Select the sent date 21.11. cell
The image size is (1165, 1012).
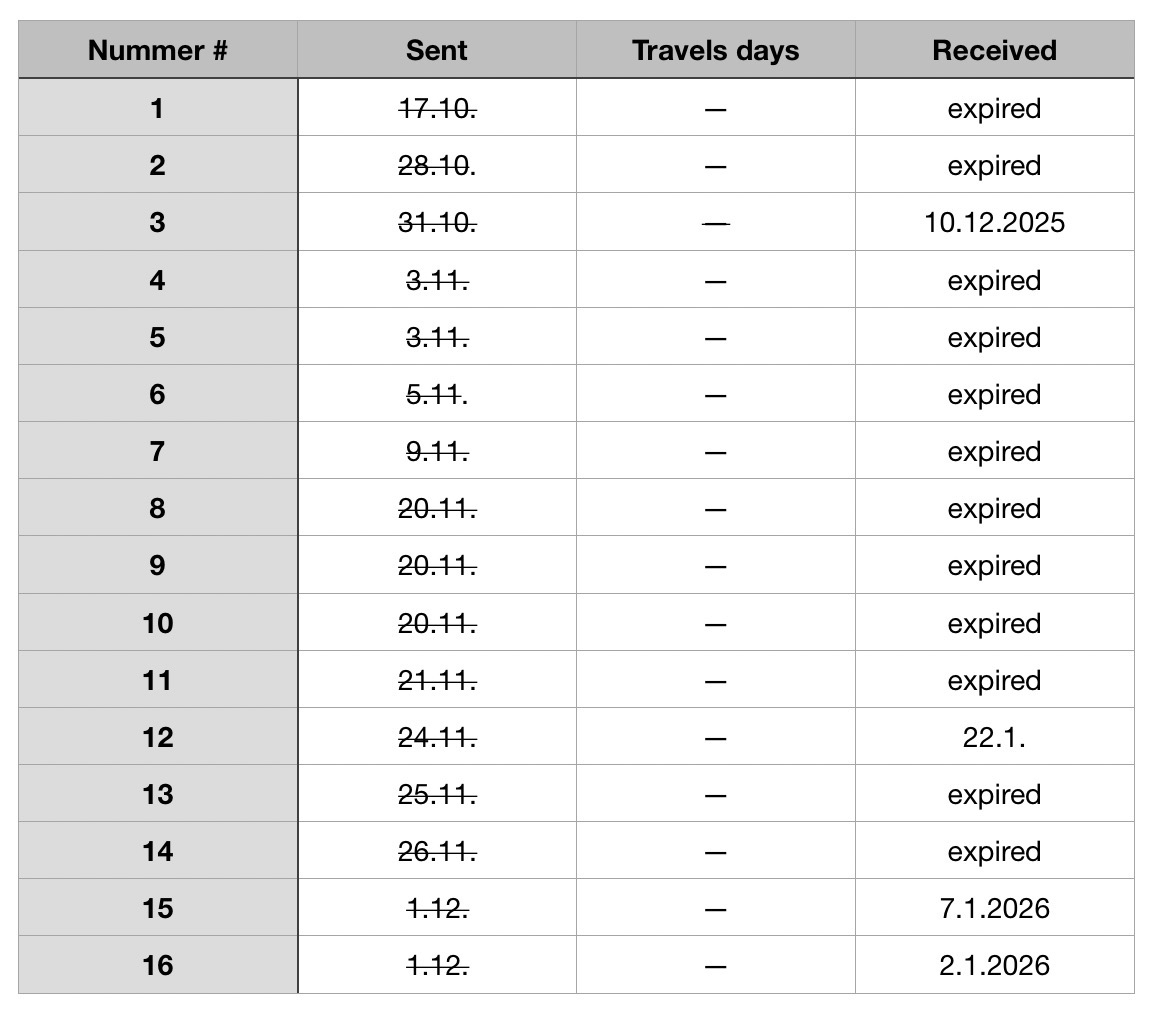coord(437,680)
